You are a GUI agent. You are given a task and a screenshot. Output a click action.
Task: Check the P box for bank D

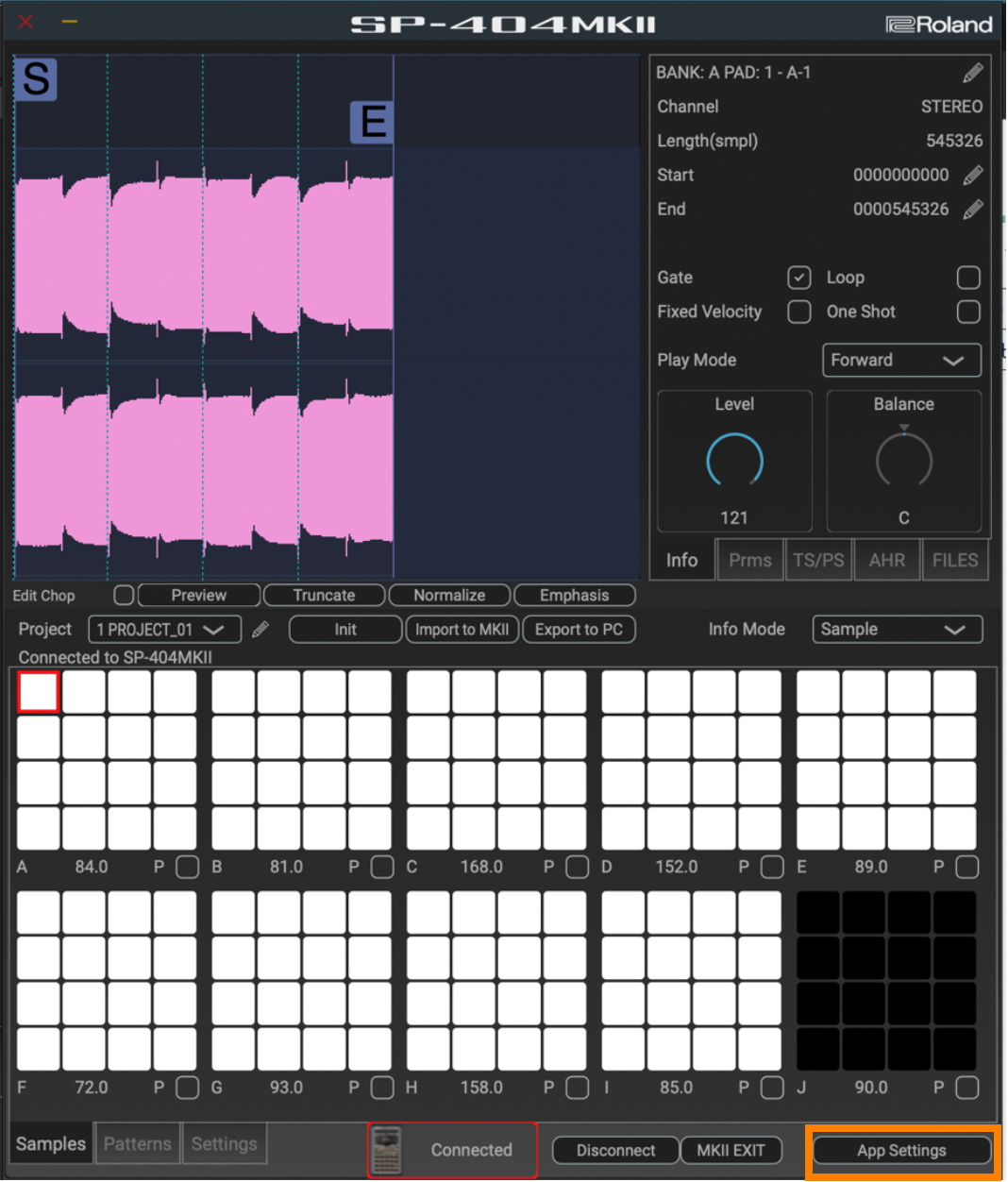pyautogui.click(x=772, y=867)
